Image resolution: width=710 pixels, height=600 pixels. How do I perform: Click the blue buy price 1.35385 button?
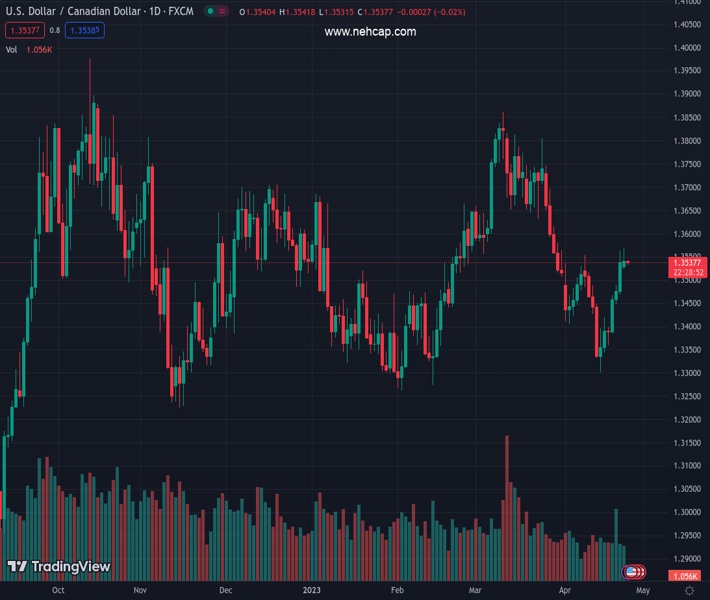click(x=84, y=30)
